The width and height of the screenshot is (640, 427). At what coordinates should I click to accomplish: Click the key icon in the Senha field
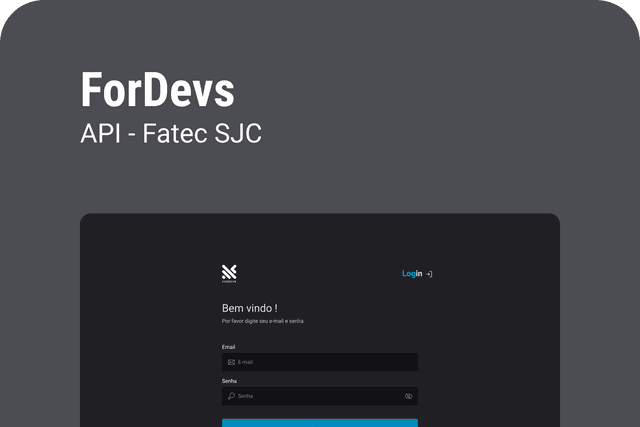[231, 396]
